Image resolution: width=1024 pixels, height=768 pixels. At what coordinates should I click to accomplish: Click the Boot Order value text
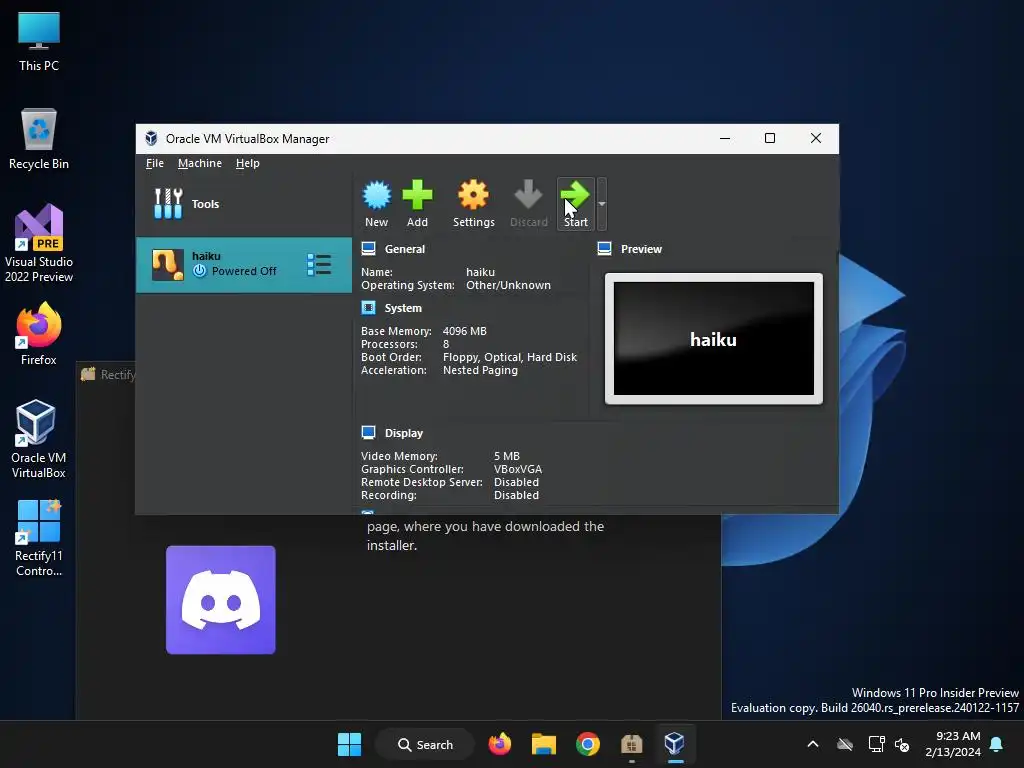coord(510,357)
